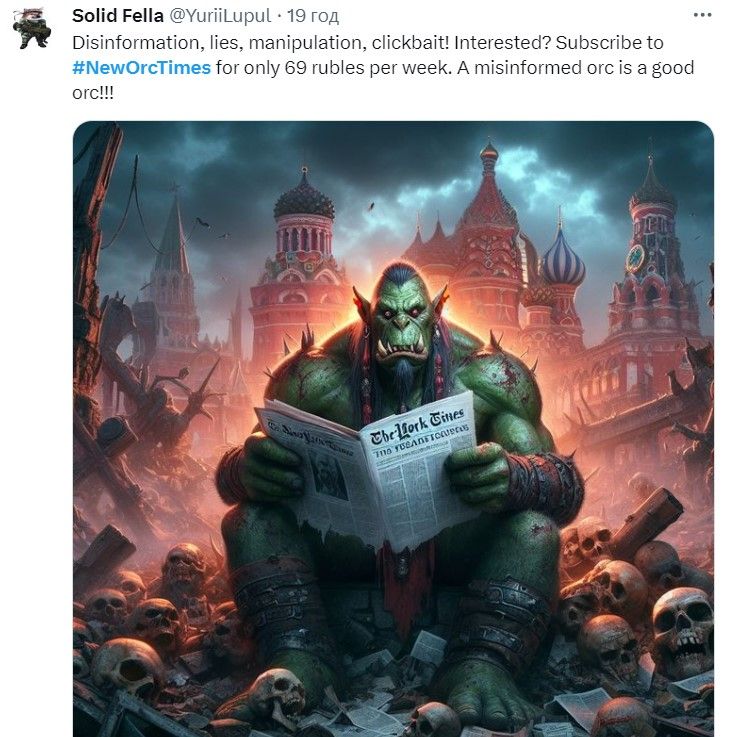
Task: Click the 19 год timestamp
Action: click(x=313, y=16)
